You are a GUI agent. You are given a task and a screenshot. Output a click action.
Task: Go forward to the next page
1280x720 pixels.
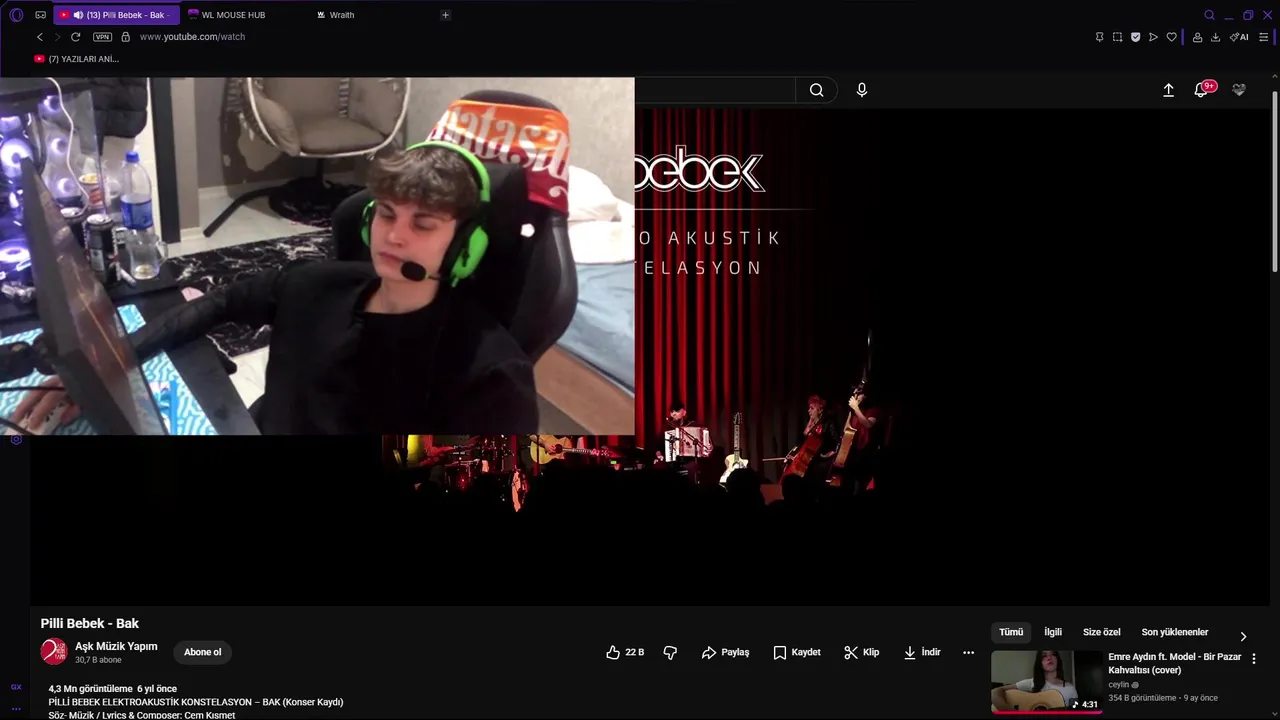click(x=57, y=37)
